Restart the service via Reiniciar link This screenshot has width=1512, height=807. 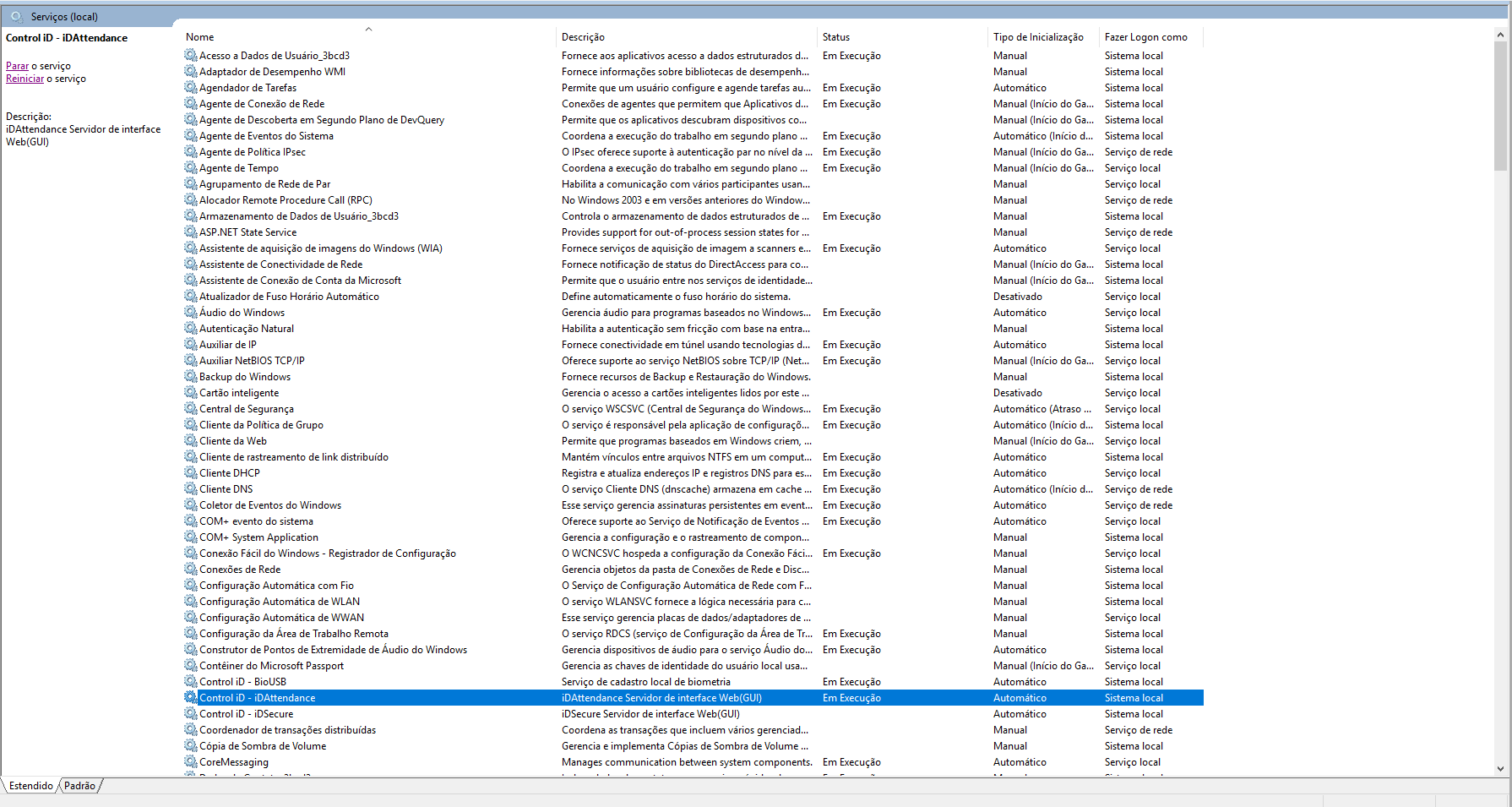pos(24,79)
